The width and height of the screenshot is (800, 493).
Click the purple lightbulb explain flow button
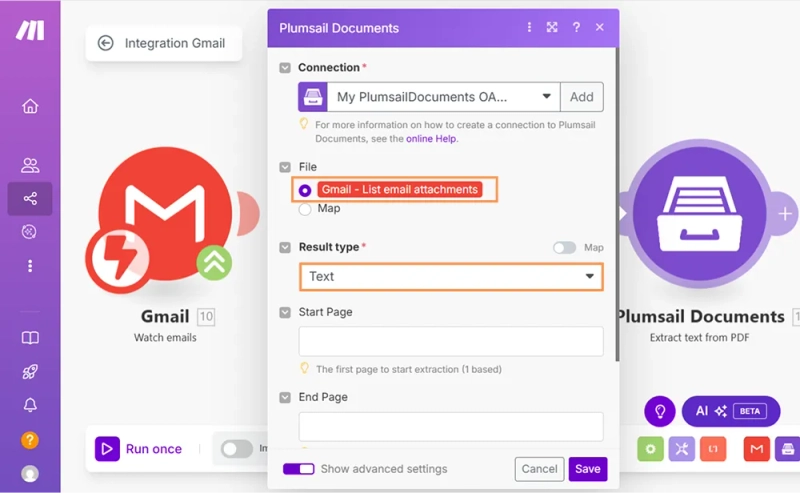click(x=660, y=411)
